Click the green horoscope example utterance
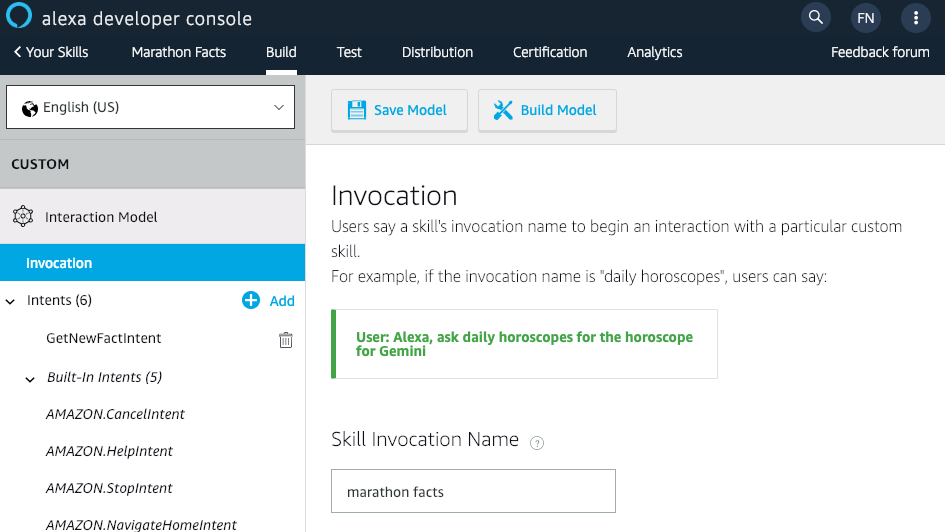The image size is (945, 532). click(x=524, y=344)
